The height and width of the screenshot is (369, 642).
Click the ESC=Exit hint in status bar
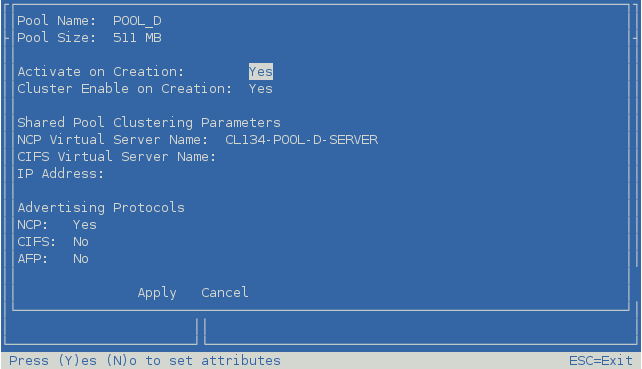(x=601, y=360)
